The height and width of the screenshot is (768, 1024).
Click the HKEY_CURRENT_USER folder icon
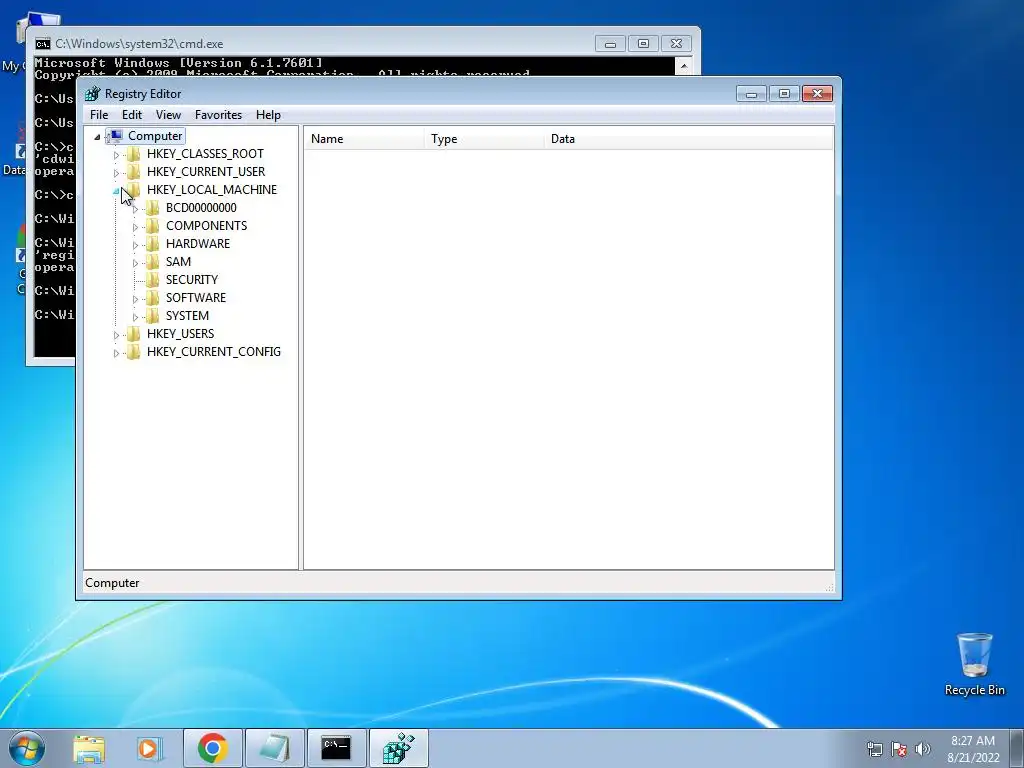click(x=133, y=172)
